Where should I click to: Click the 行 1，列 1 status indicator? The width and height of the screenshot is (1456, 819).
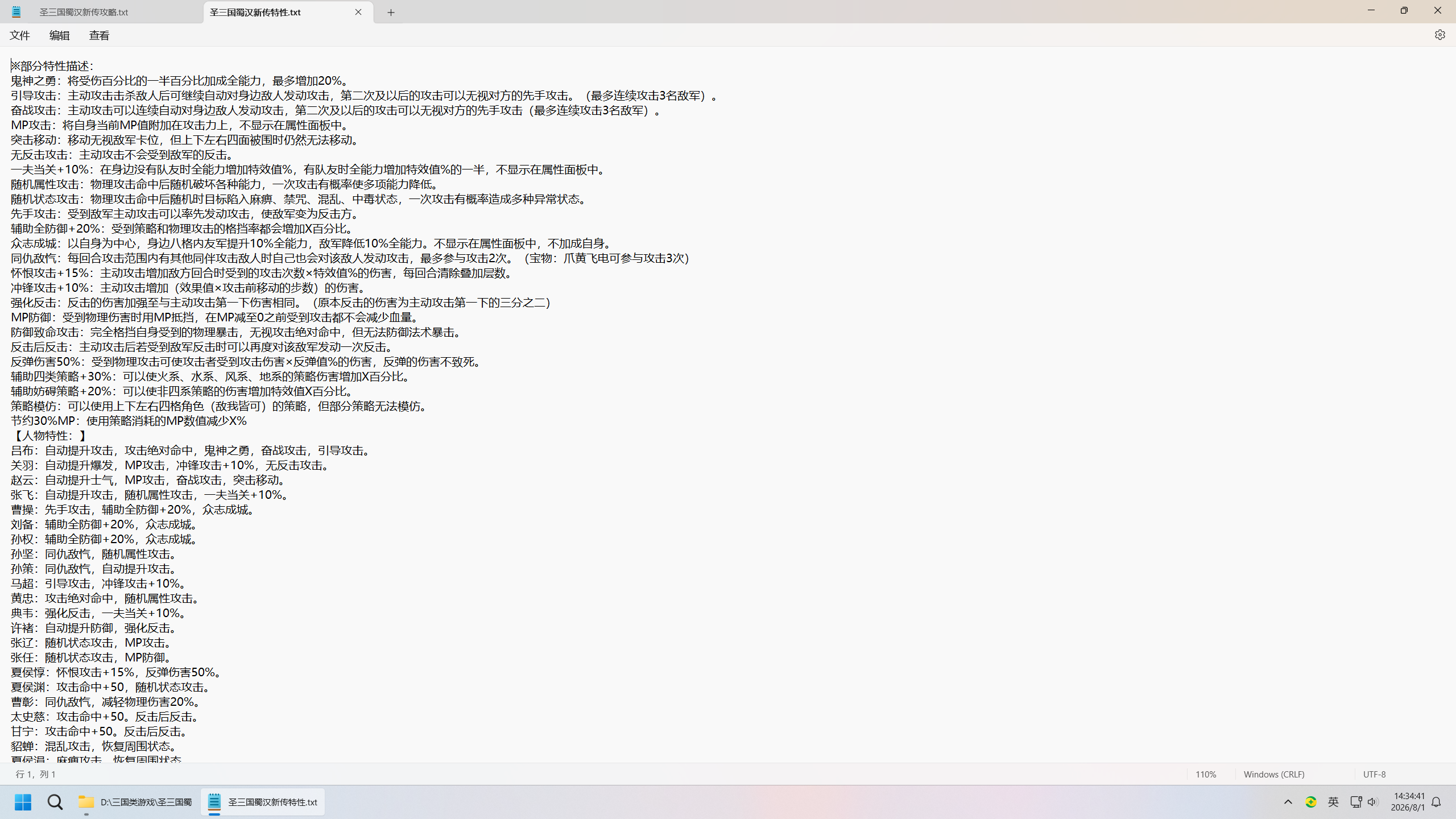point(36,774)
